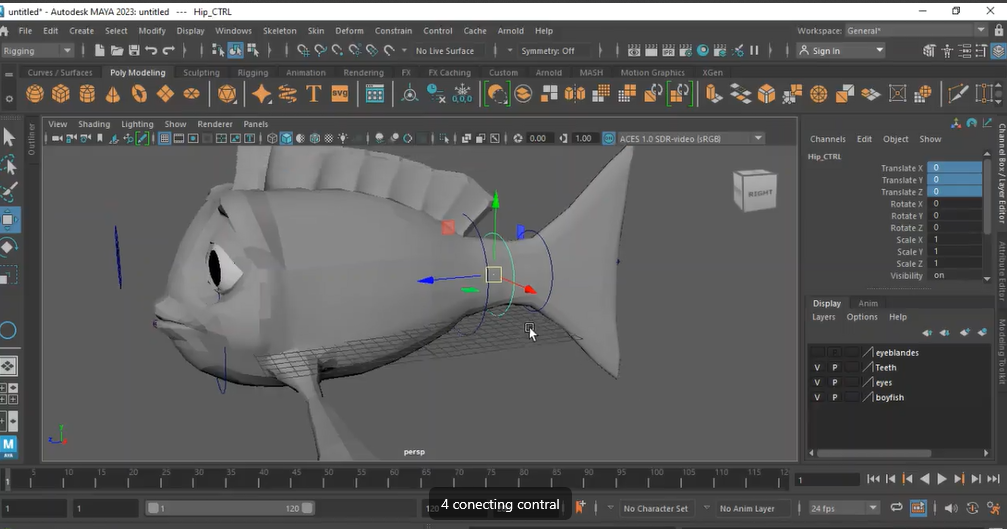The height and width of the screenshot is (529, 1007).
Task: Expand the ACES 1.0 SDR-video view dropdown
Action: coord(758,139)
